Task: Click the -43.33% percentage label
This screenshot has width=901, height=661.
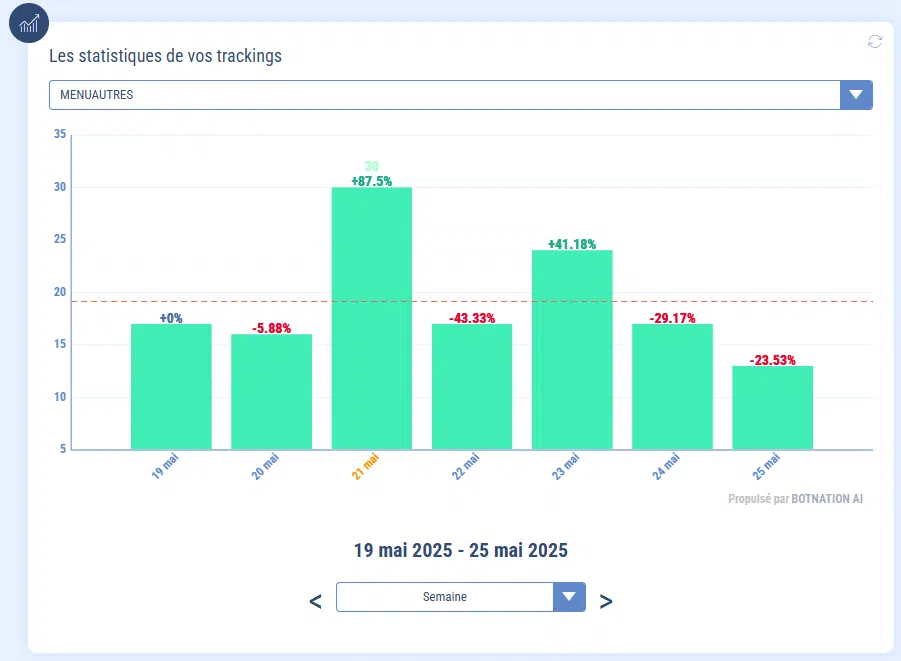Action: pos(471,317)
